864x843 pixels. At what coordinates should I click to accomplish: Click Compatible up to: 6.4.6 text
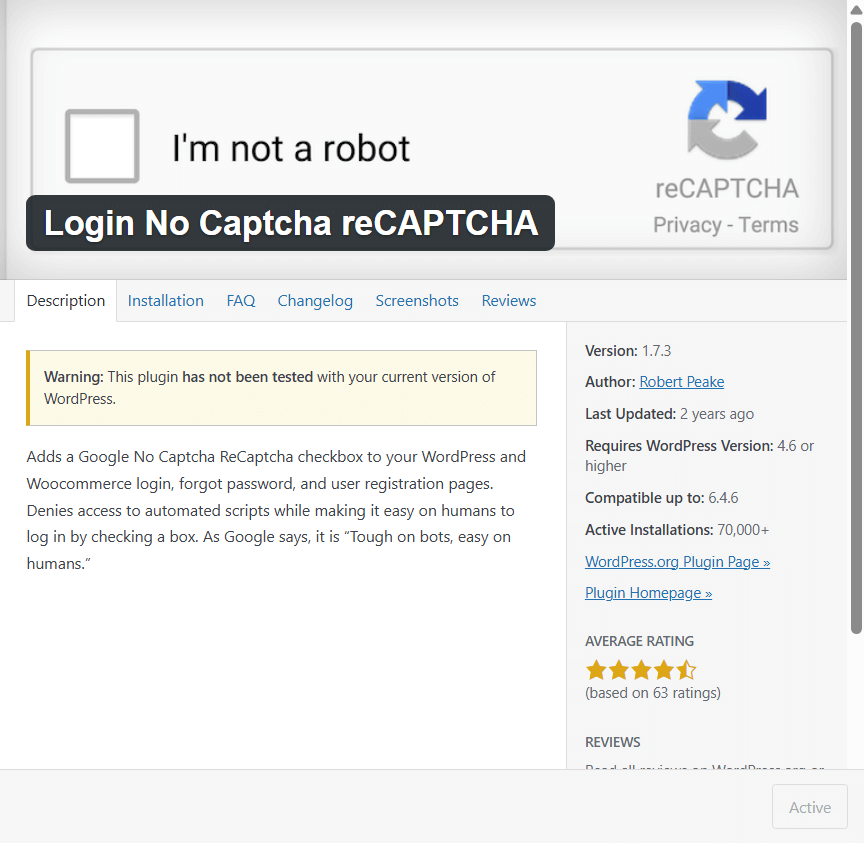662,498
